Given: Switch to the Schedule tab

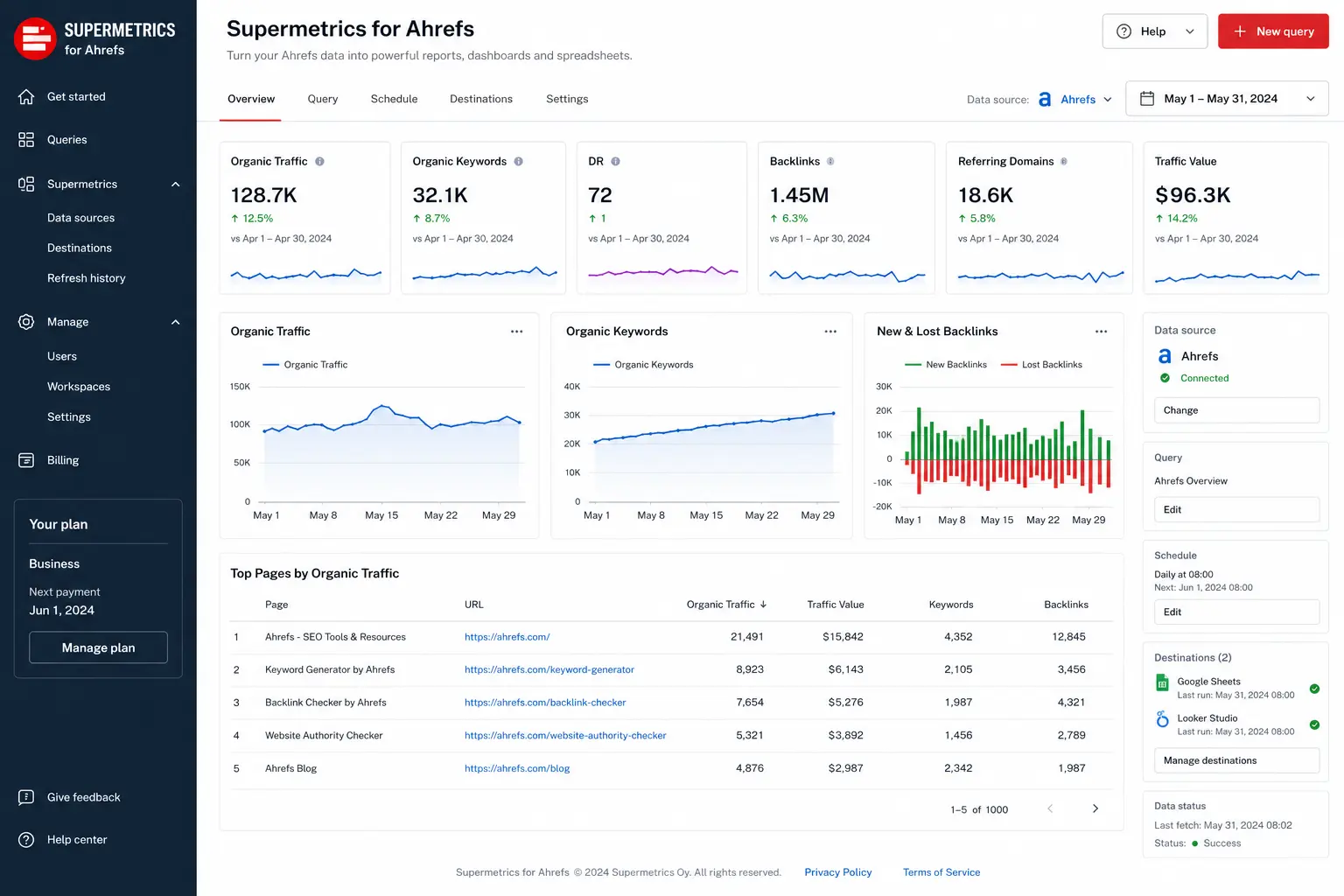Looking at the screenshot, I should (x=394, y=99).
